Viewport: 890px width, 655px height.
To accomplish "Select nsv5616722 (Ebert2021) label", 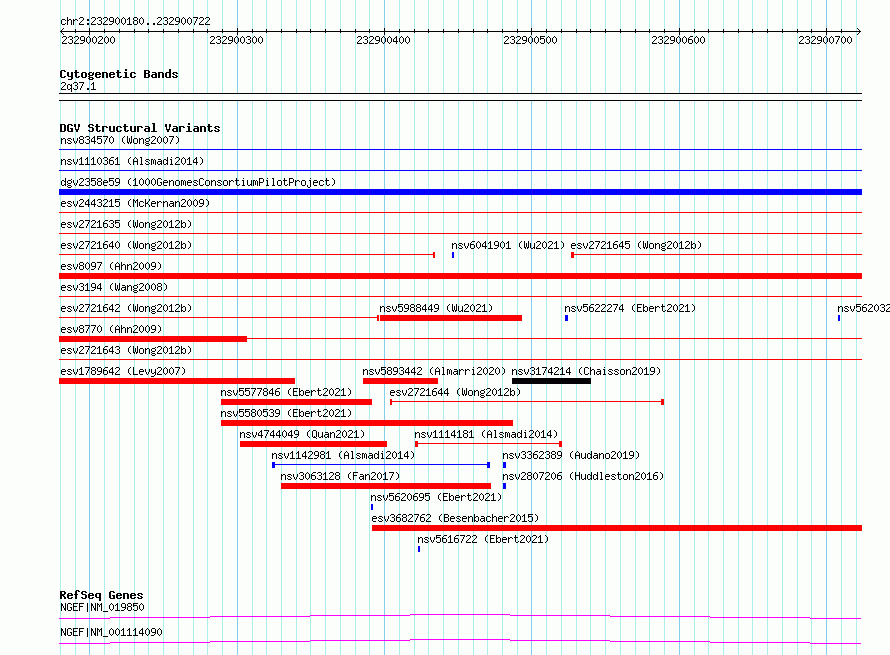I will pyautogui.click(x=483, y=539).
